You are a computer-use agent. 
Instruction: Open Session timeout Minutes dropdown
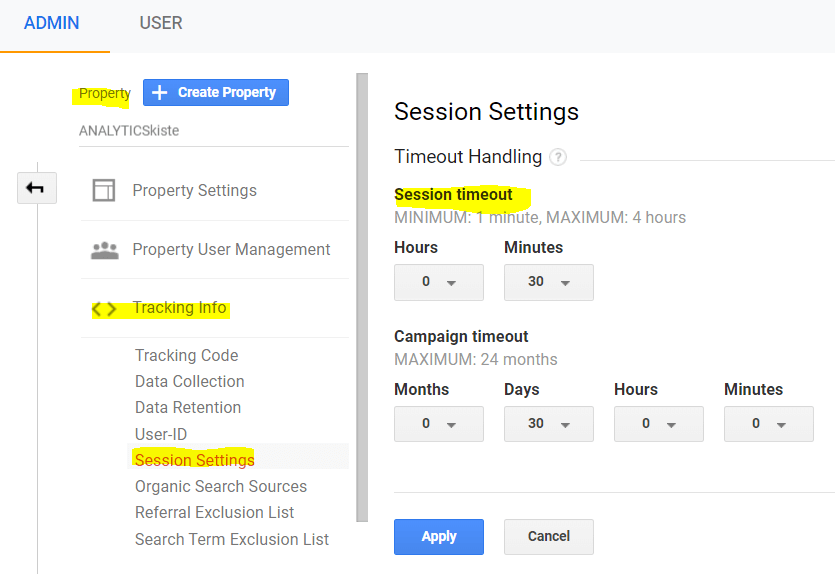tap(548, 282)
